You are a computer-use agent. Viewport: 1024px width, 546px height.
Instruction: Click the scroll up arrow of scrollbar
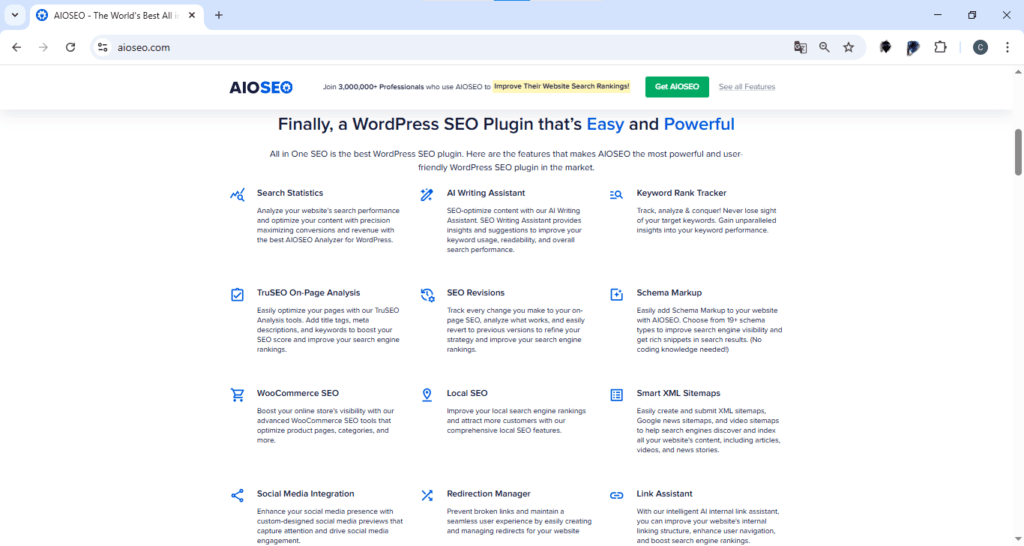tap(1017, 72)
